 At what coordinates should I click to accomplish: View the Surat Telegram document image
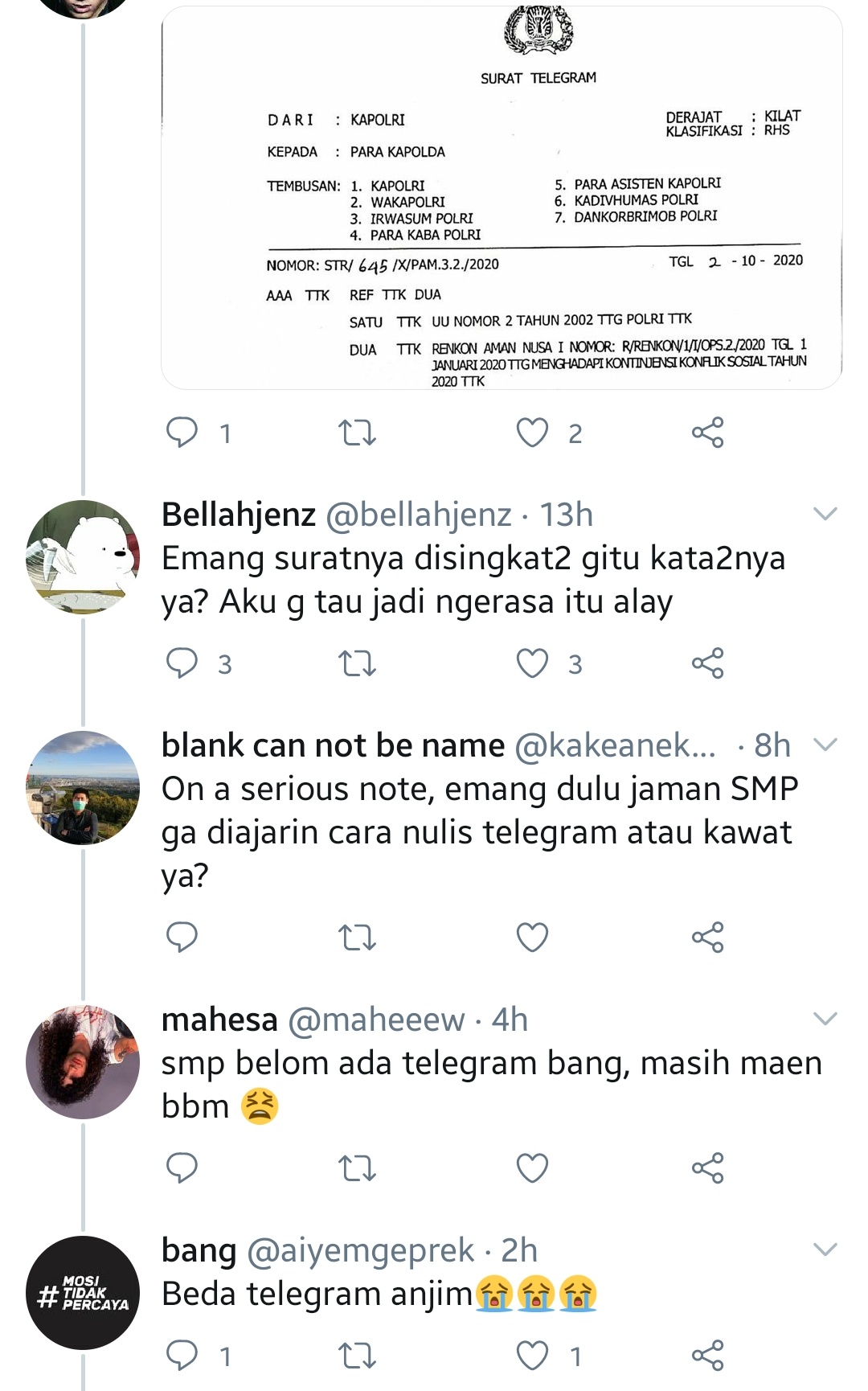pyautogui.click(x=502, y=198)
